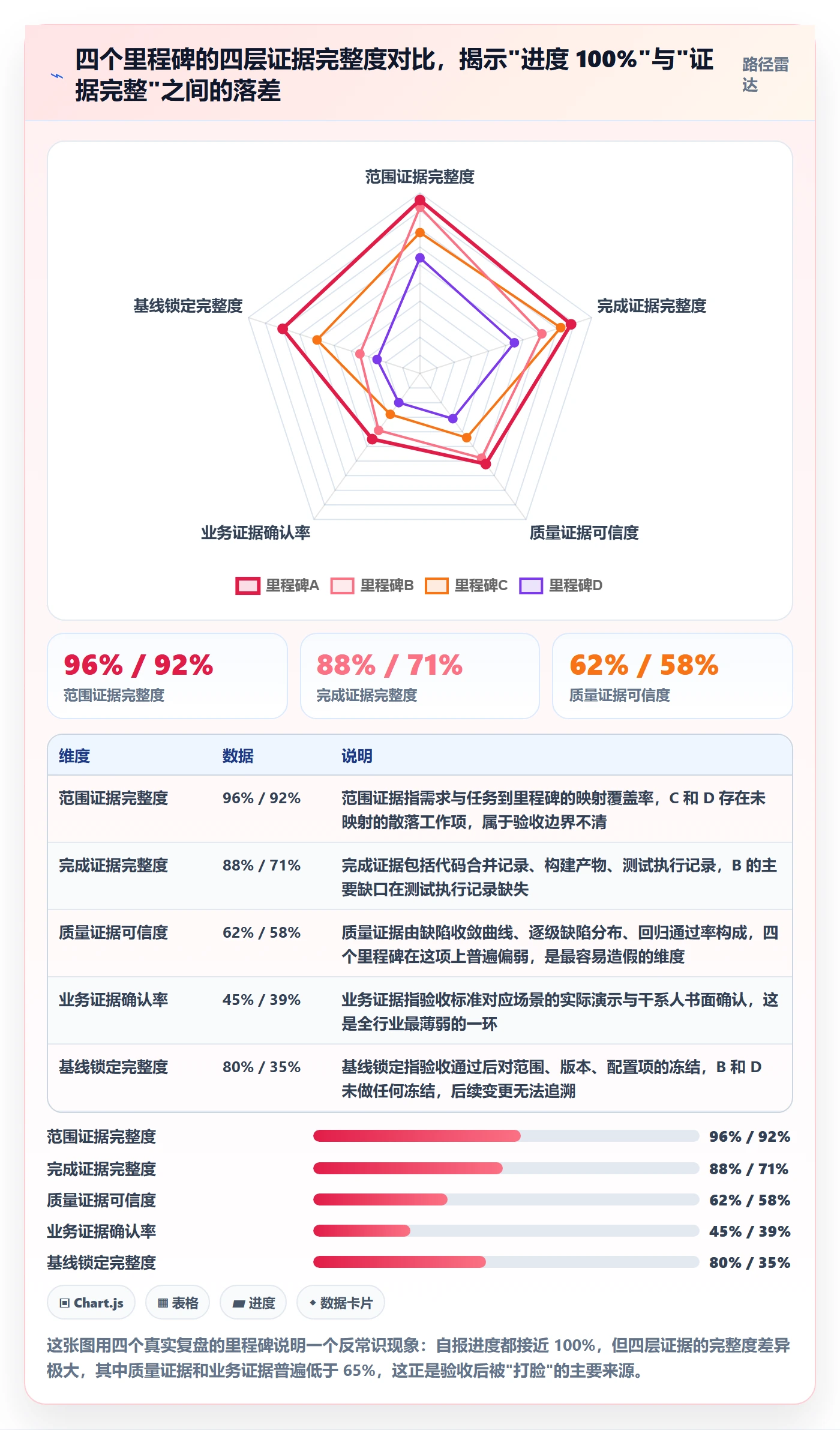Click the 维度 column header
The image size is (840, 1430).
tap(74, 756)
